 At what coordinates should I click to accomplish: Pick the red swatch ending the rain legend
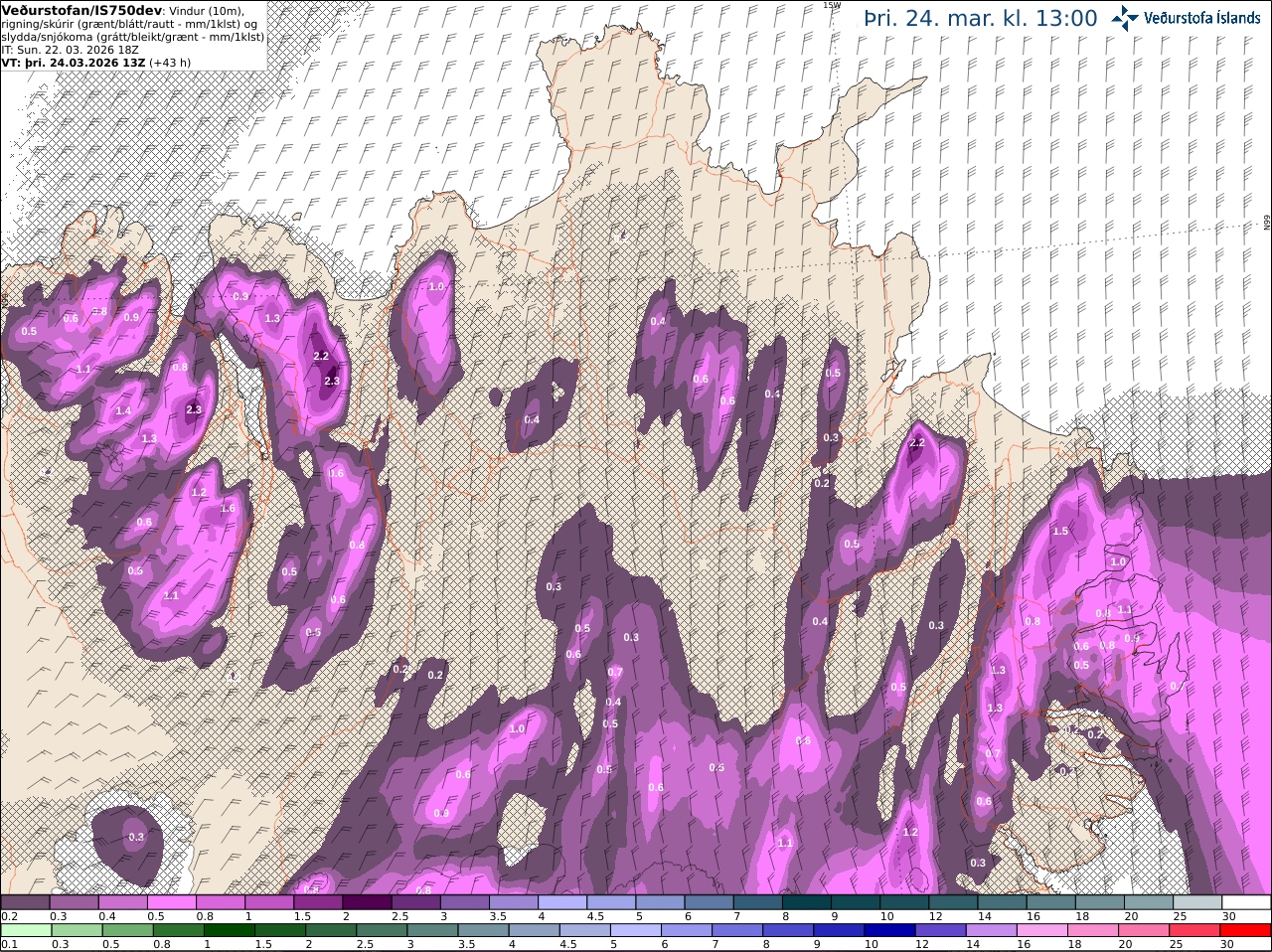point(1246,930)
